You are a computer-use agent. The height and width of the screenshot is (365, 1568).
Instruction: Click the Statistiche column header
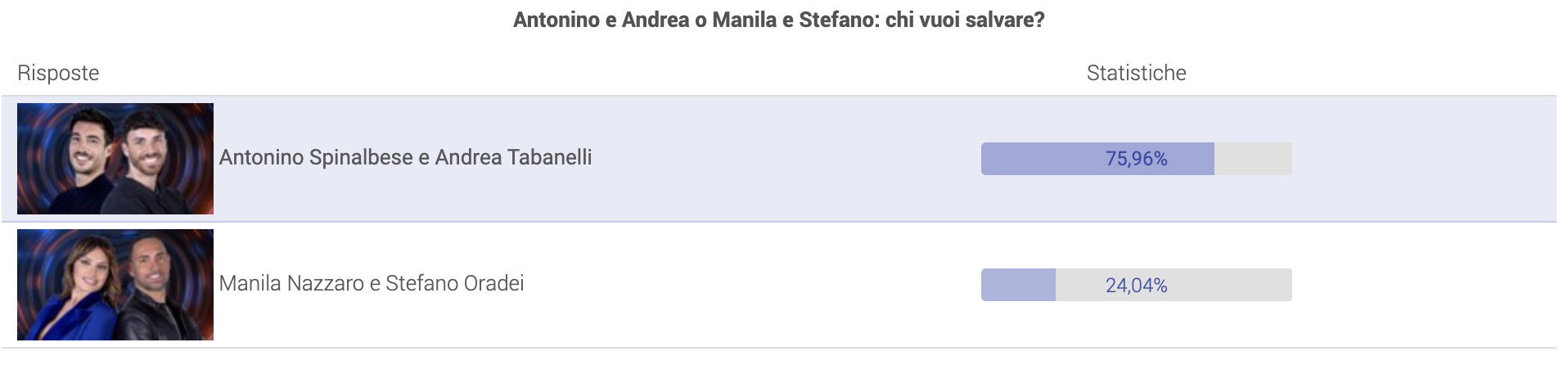(1136, 73)
